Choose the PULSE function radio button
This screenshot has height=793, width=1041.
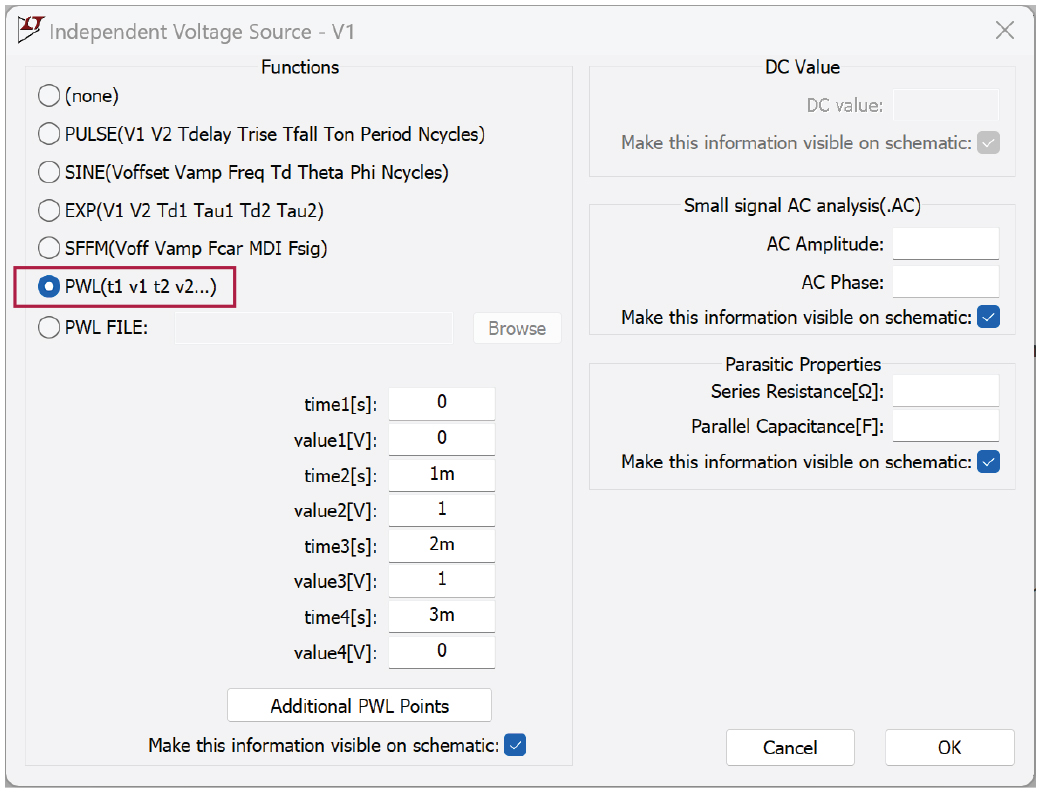pyautogui.click(x=49, y=134)
